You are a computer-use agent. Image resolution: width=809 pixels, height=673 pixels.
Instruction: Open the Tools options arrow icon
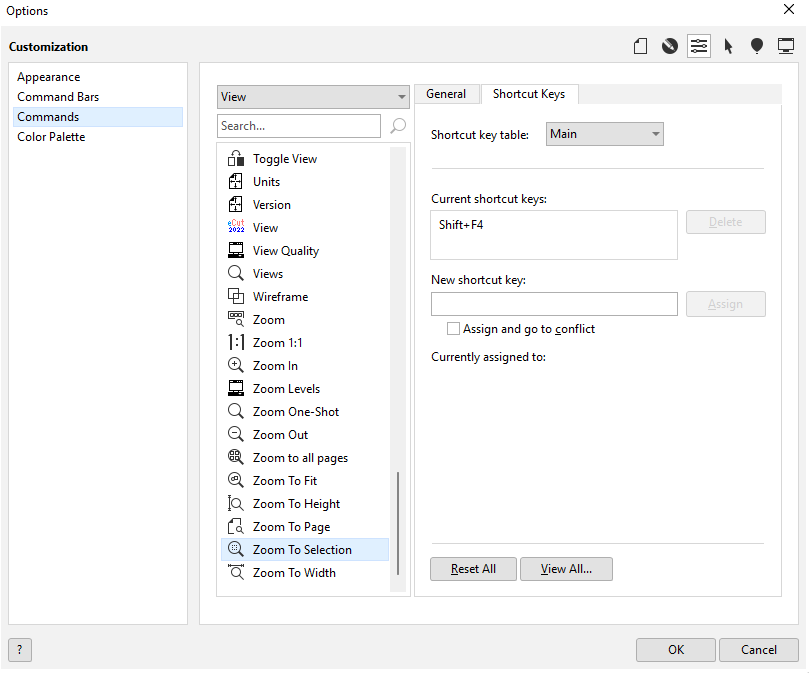[728, 46]
